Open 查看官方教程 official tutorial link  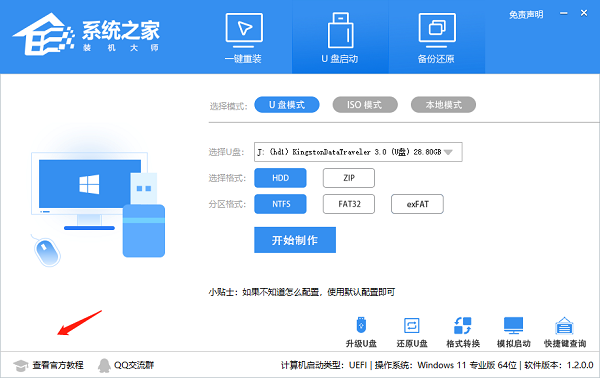49,365
